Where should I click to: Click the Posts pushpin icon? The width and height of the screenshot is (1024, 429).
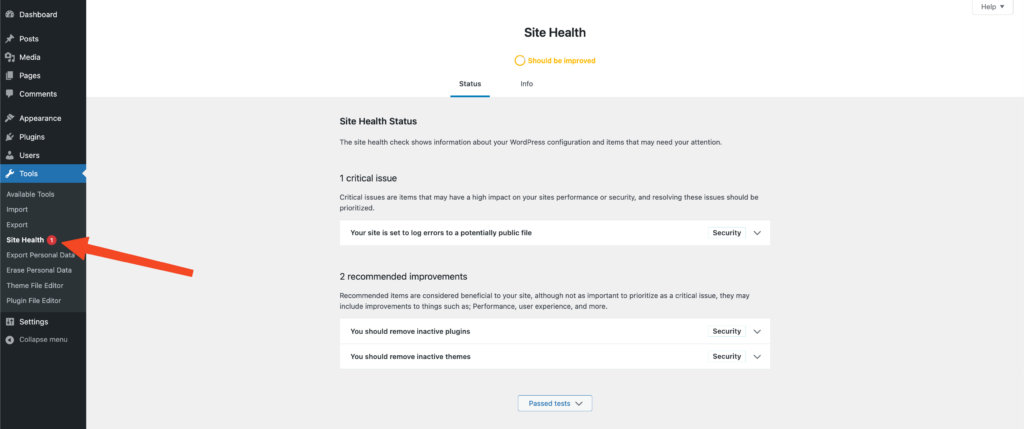10,39
